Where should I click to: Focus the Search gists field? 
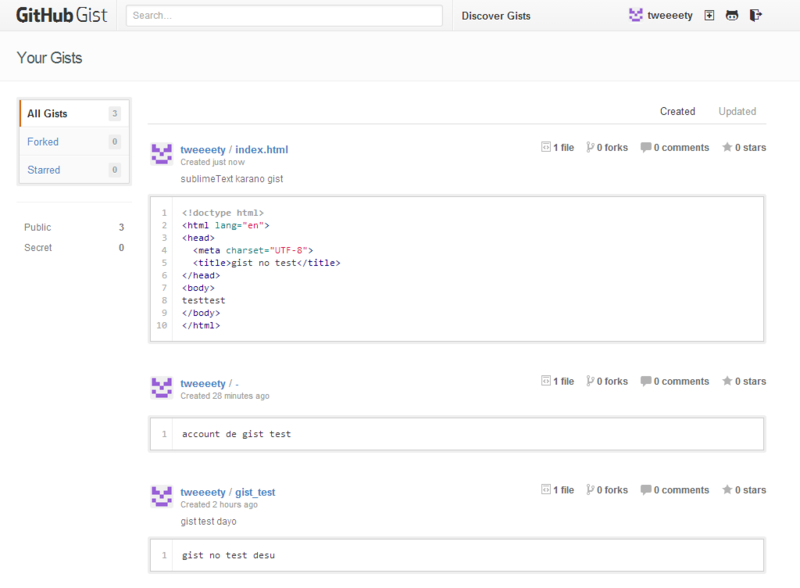284,15
